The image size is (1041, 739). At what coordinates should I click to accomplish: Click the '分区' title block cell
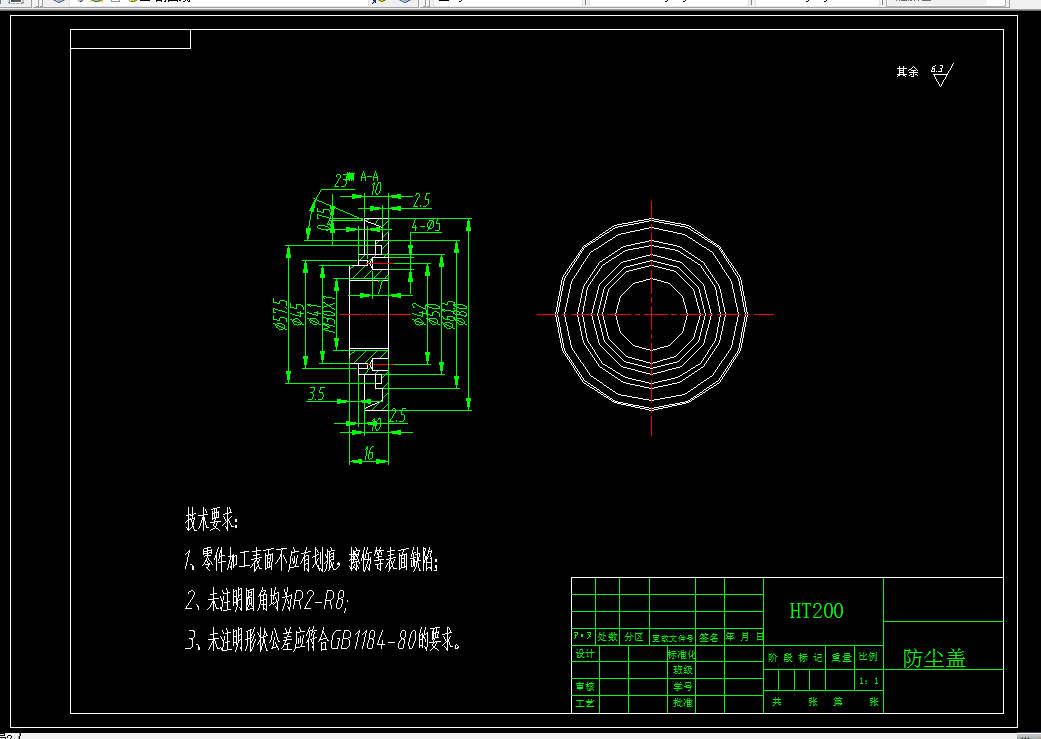[x=634, y=637]
